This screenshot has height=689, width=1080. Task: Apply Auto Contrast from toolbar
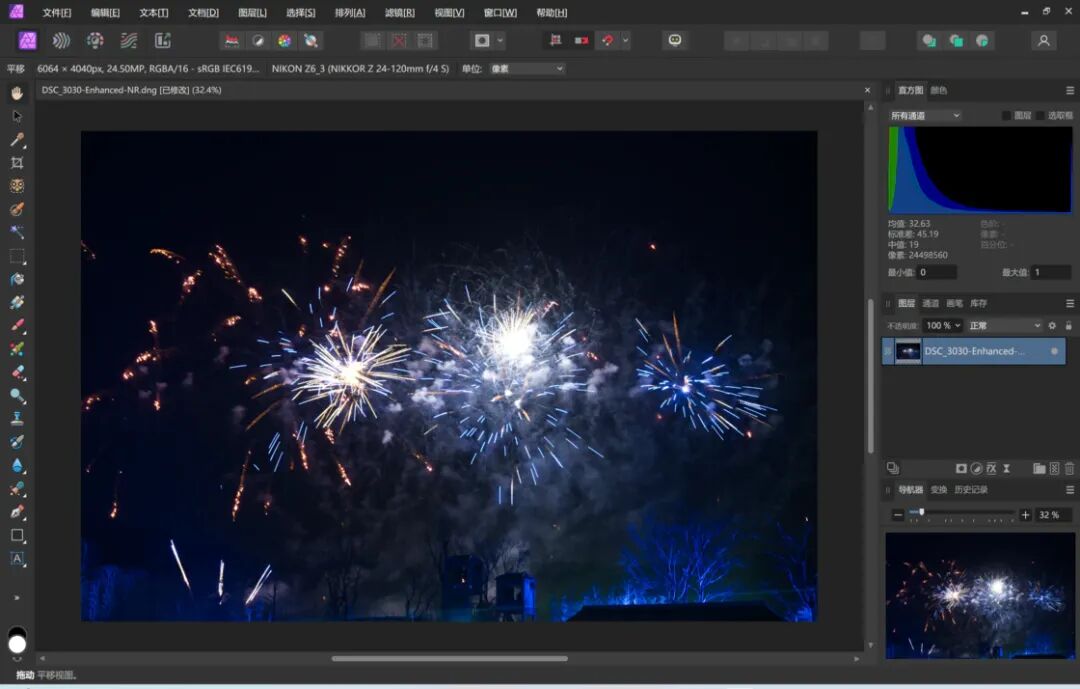tap(258, 41)
